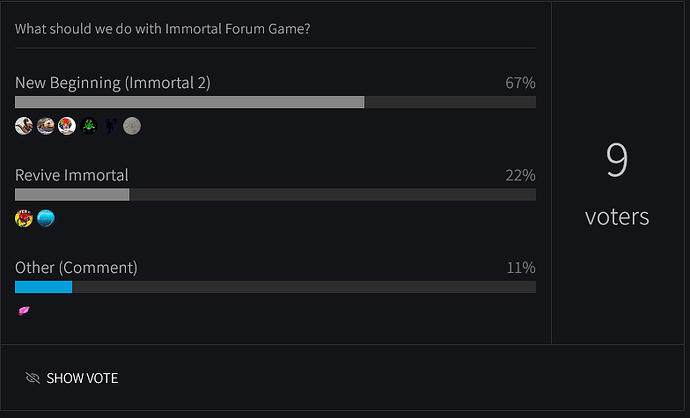Click the 67% result percentage
The width and height of the screenshot is (690, 418).
pyautogui.click(x=520, y=83)
